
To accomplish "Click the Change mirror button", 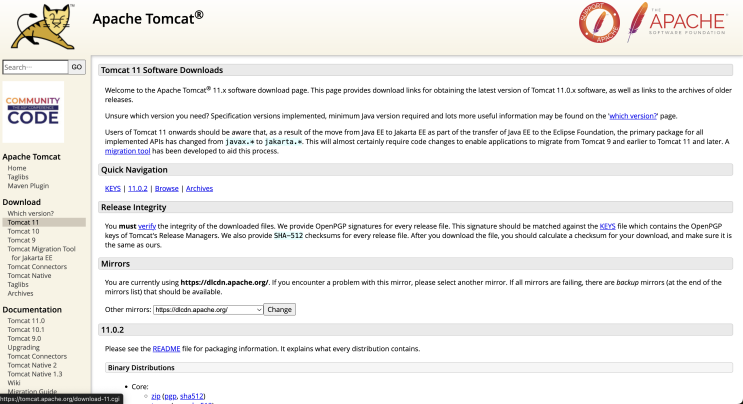I will click(x=279, y=310).
